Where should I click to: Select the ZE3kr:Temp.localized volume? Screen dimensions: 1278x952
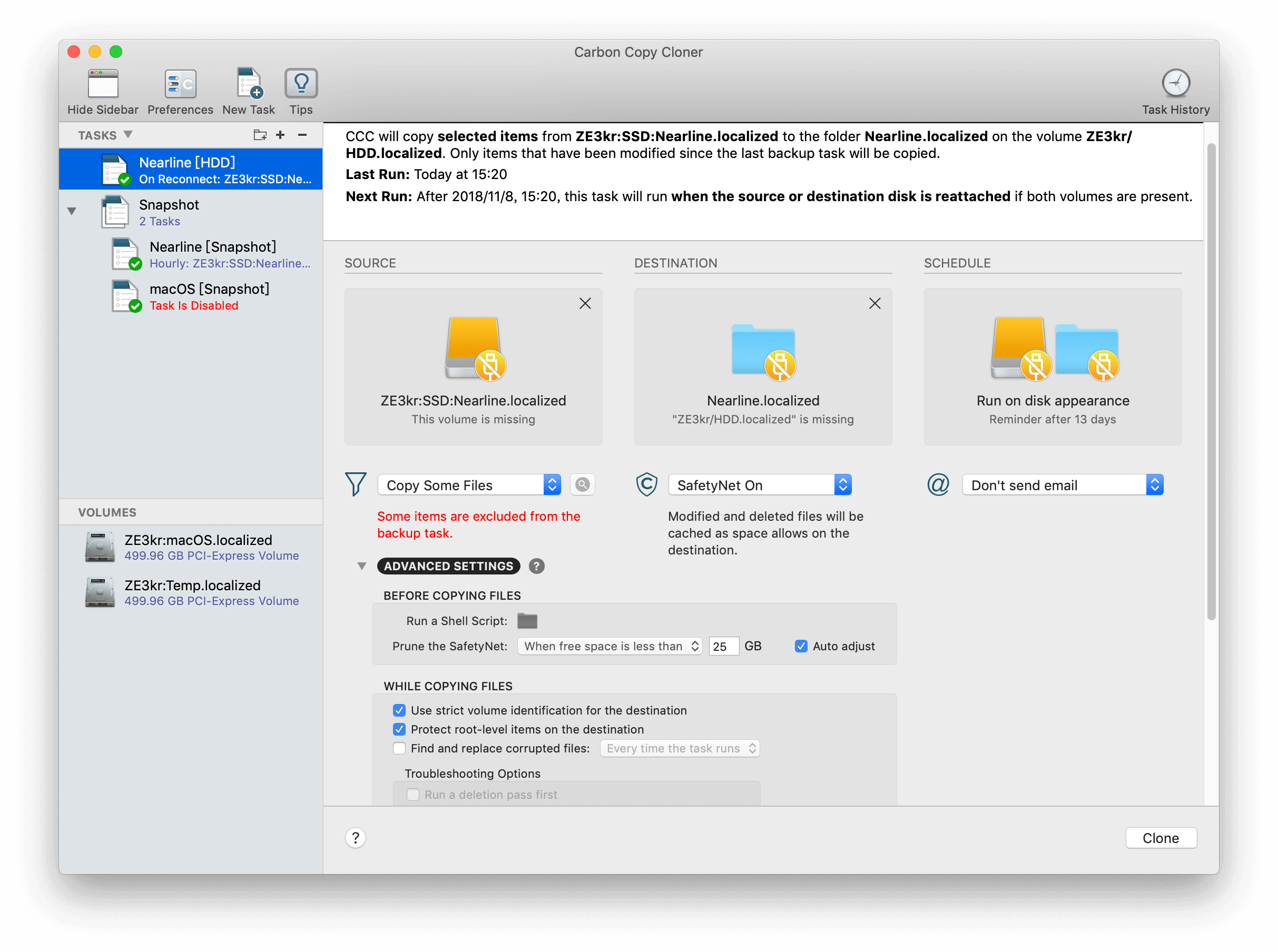[x=191, y=592]
